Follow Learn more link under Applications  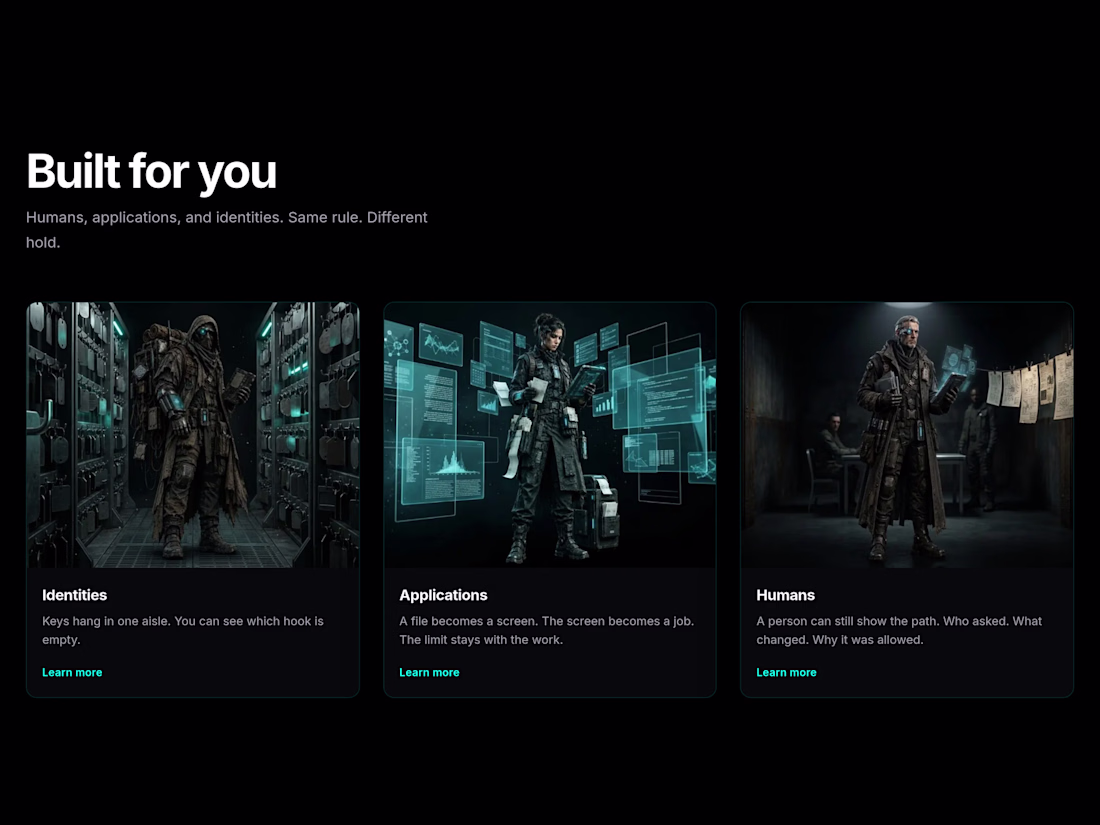pyautogui.click(x=429, y=672)
